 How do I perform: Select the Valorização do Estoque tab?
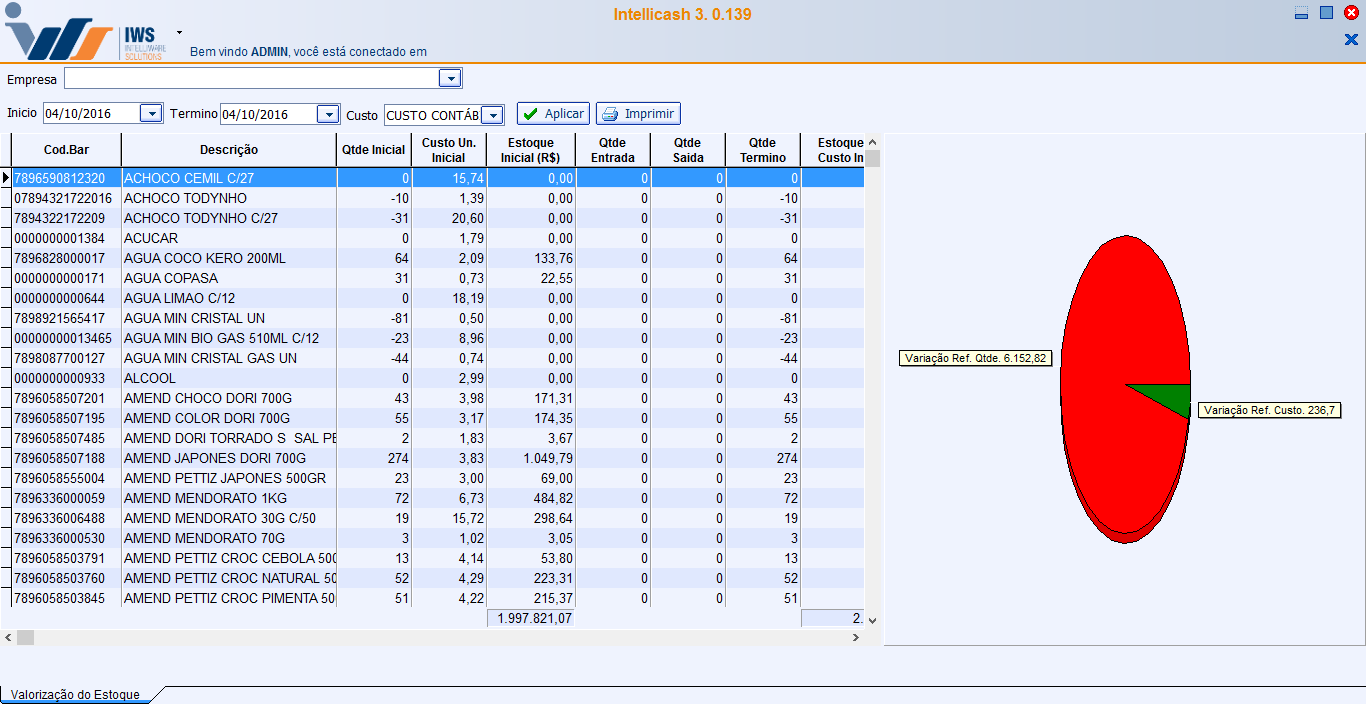(75, 695)
